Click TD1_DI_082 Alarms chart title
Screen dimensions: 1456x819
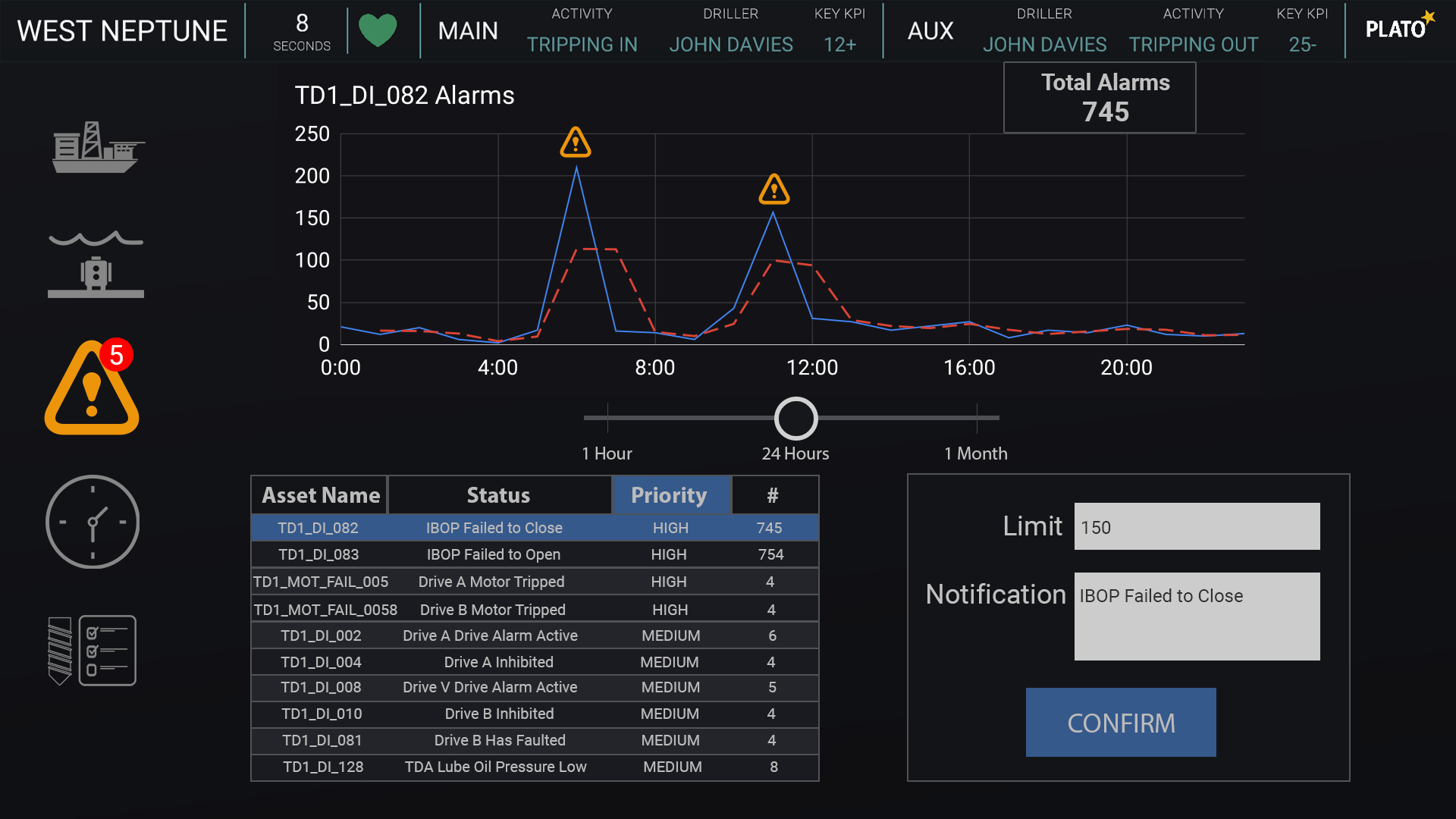coord(404,96)
